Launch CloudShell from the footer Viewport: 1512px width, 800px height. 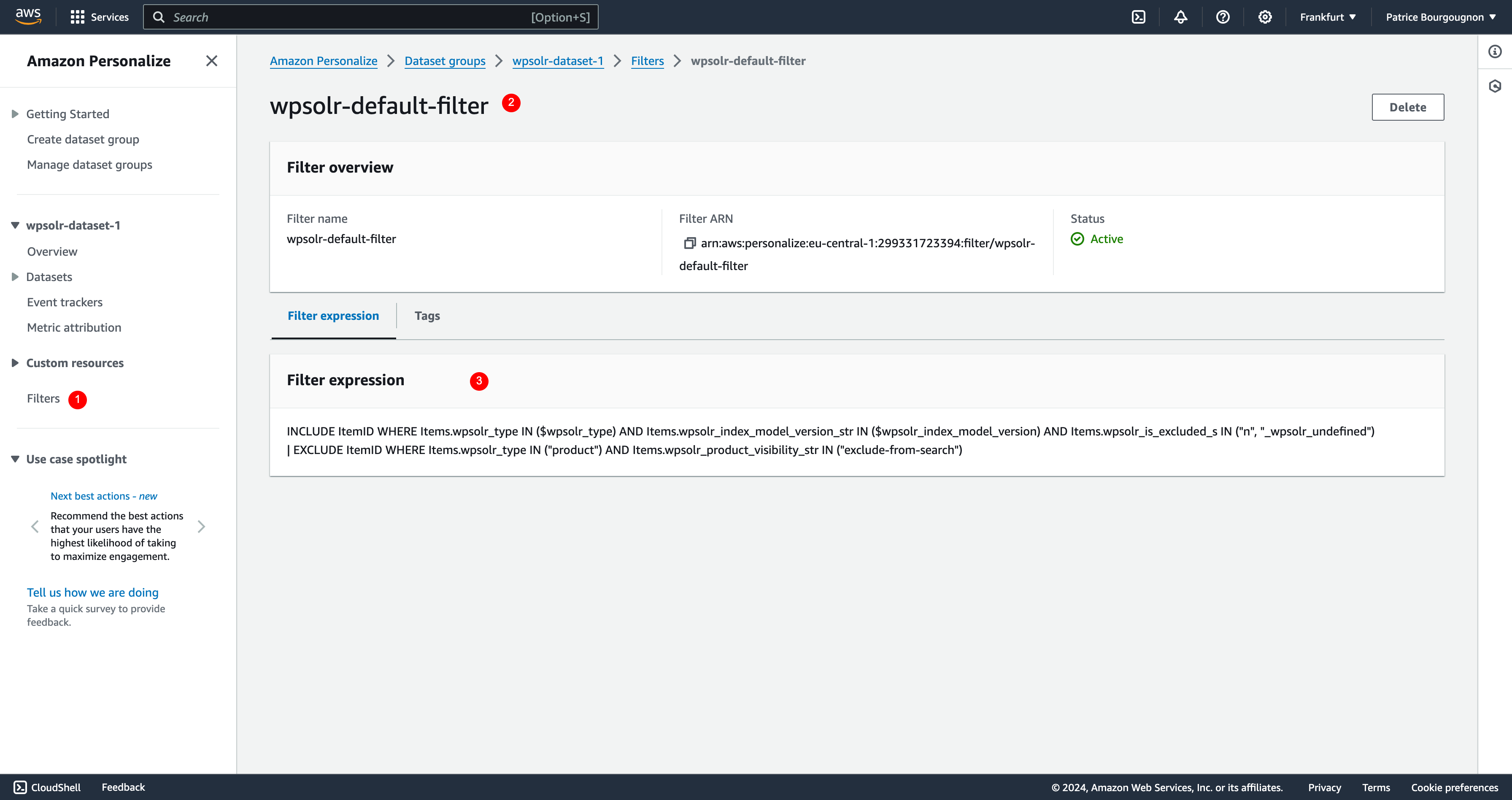(x=47, y=787)
